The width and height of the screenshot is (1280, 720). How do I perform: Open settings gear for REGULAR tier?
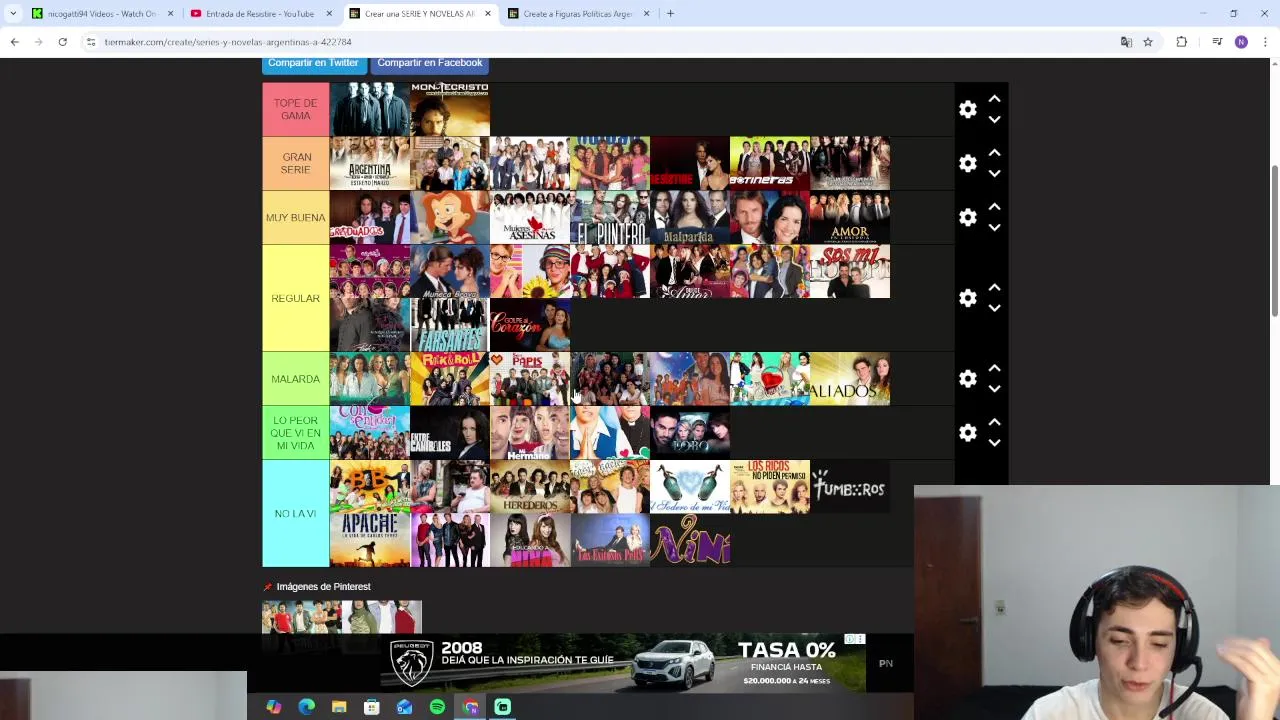click(x=967, y=298)
